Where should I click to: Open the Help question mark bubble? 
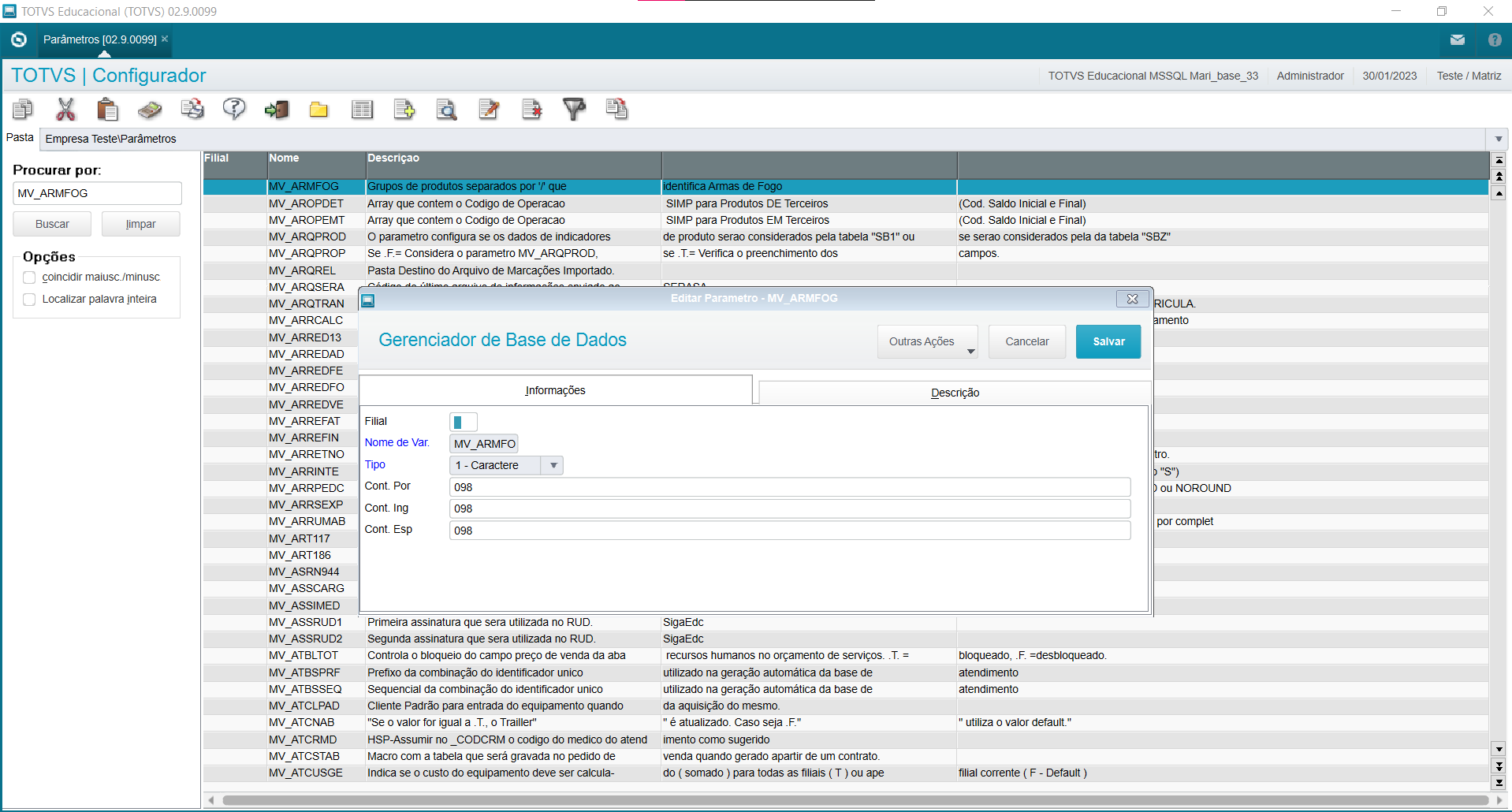(234, 109)
